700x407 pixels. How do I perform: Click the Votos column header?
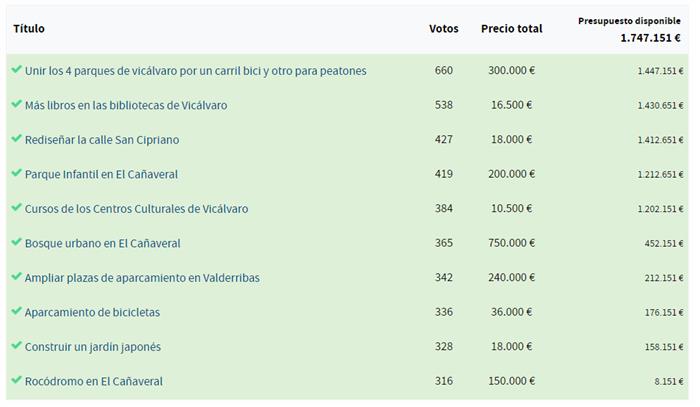tap(443, 29)
